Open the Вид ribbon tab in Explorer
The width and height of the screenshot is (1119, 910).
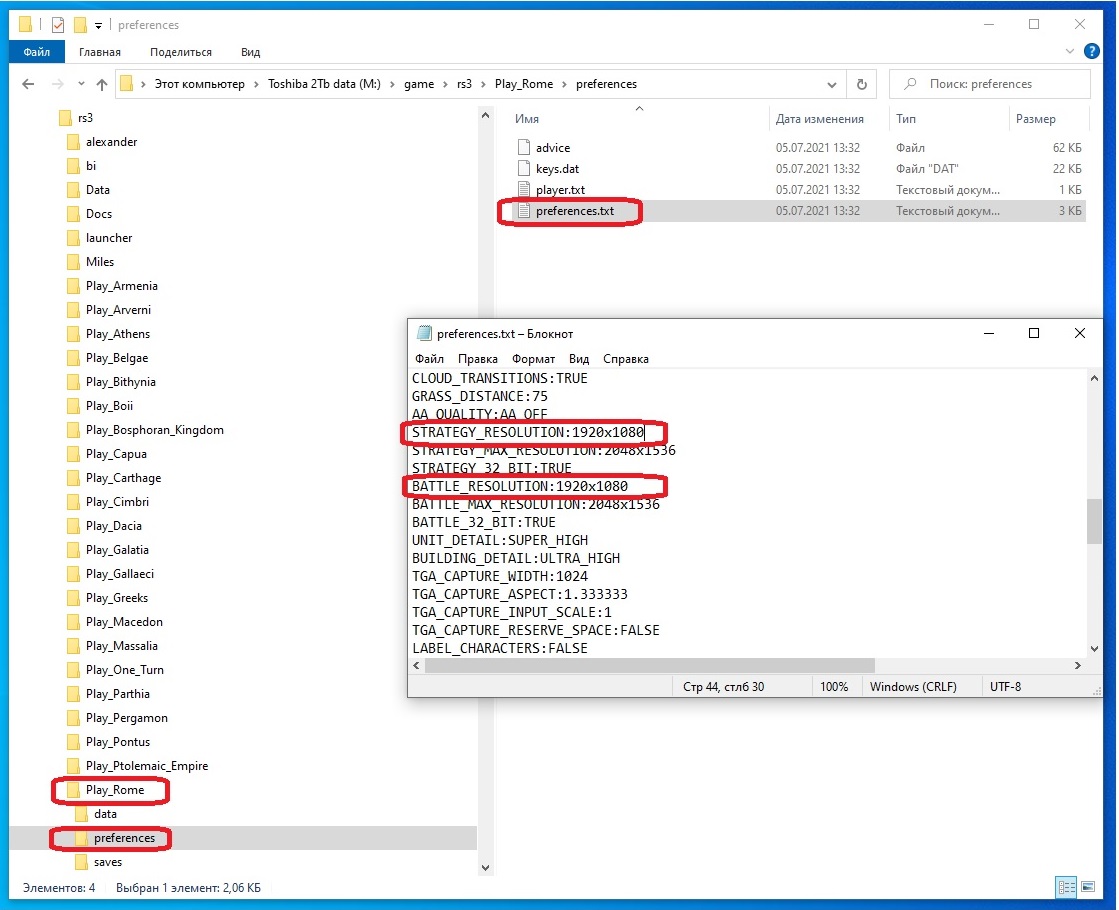pyautogui.click(x=250, y=52)
